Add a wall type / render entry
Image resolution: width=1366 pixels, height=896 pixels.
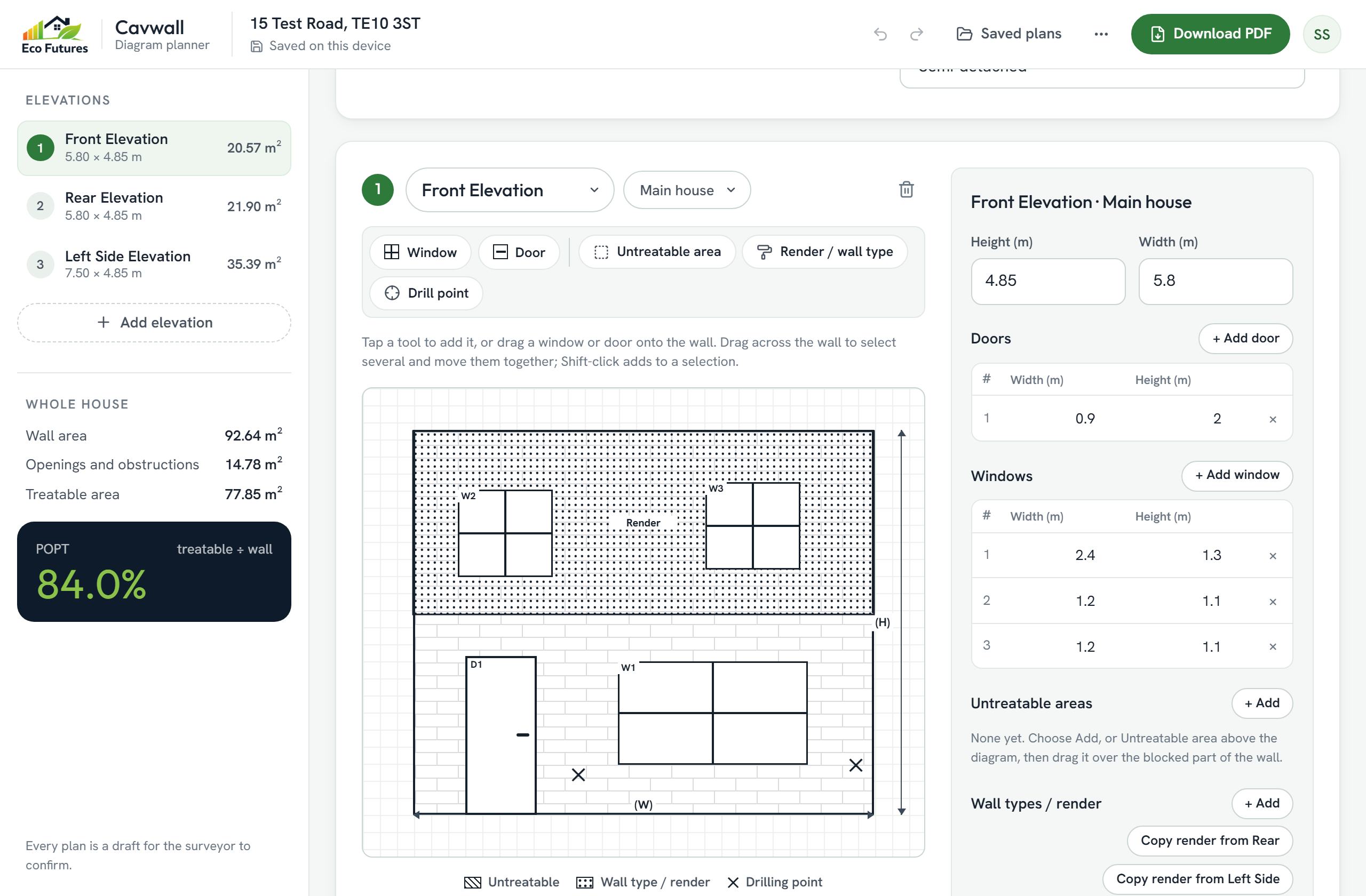pyautogui.click(x=1261, y=803)
